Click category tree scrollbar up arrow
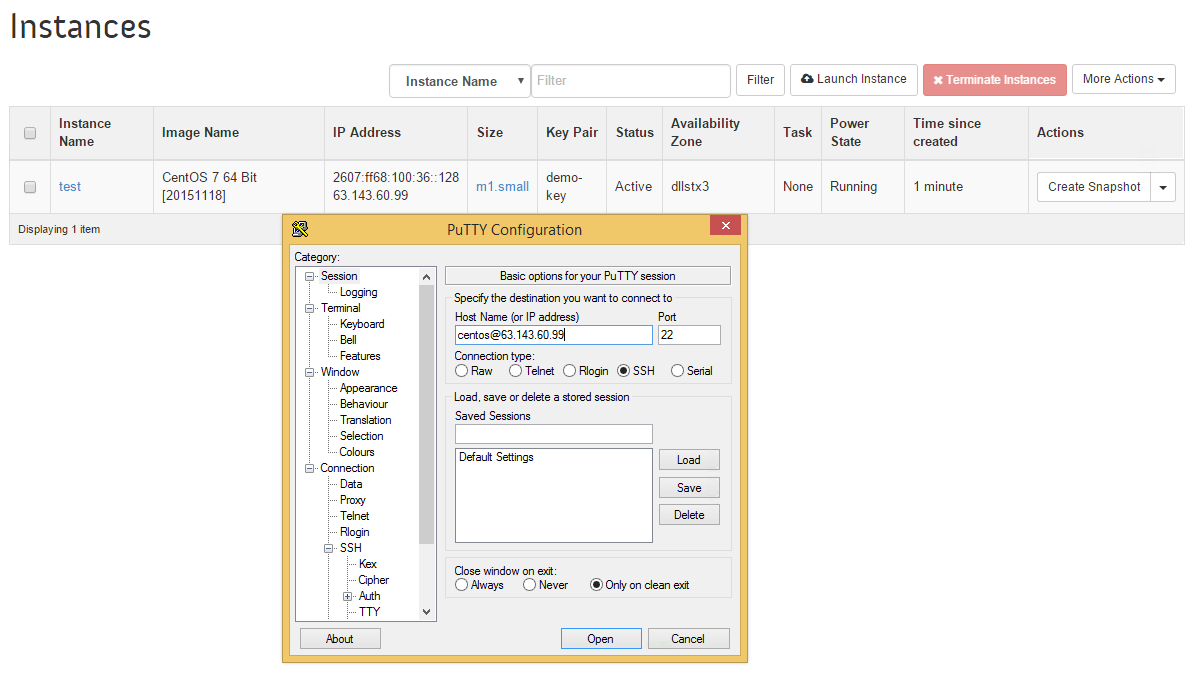Screen dimensions: 1196x689 (x=426, y=276)
